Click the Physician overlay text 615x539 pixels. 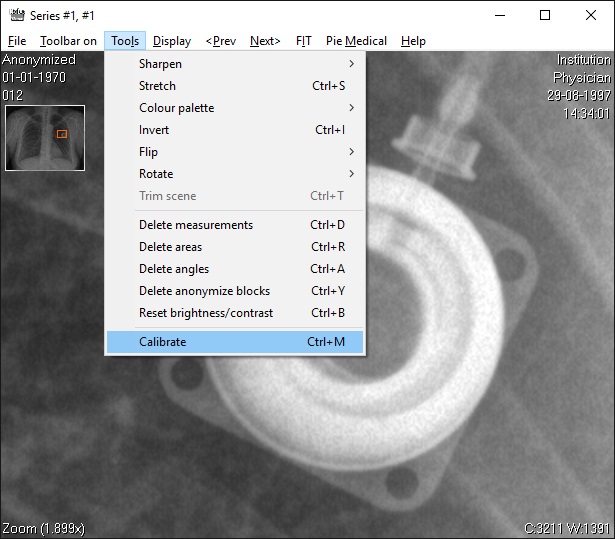click(582, 78)
